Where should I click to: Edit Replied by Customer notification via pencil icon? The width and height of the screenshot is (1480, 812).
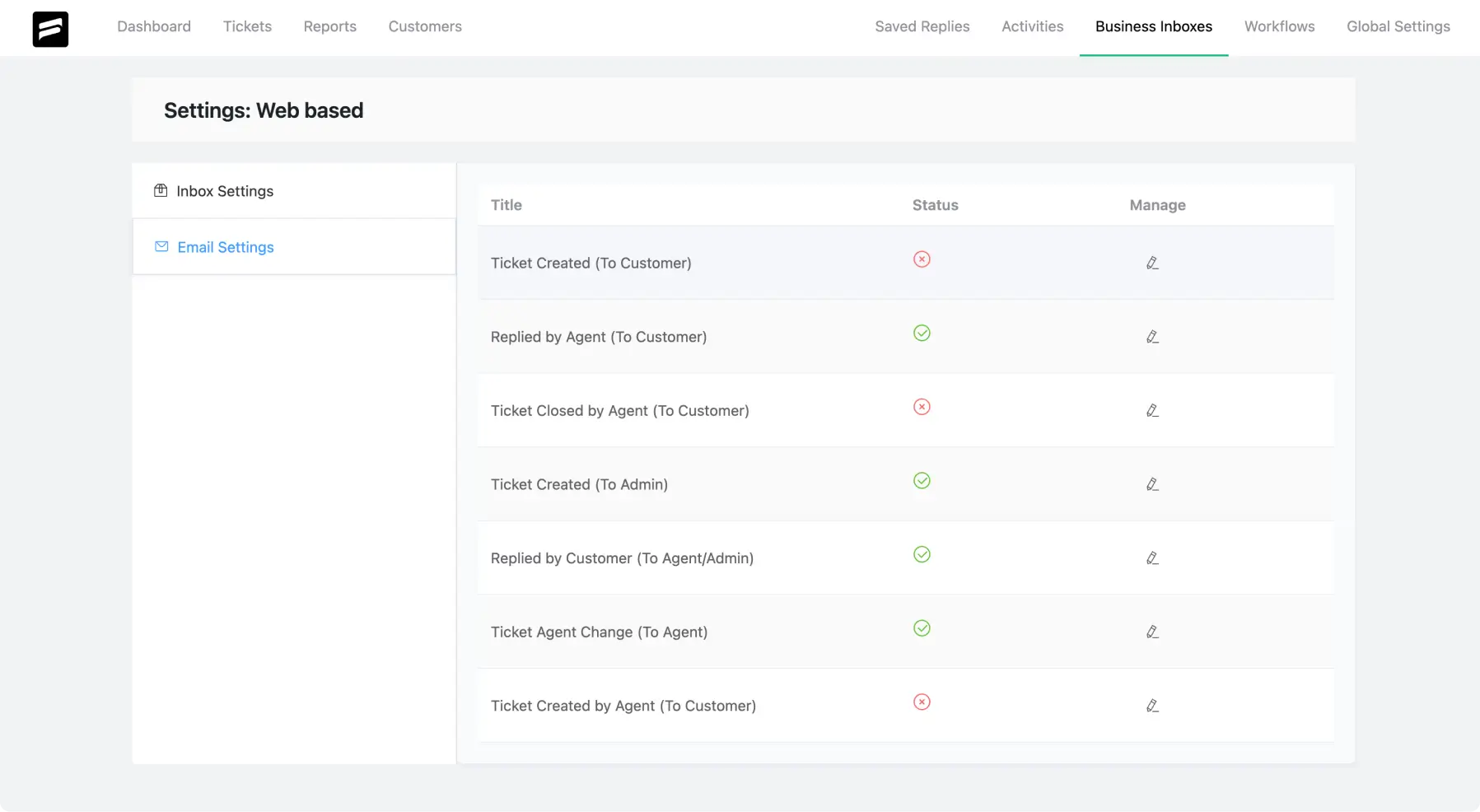[x=1152, y=558]
